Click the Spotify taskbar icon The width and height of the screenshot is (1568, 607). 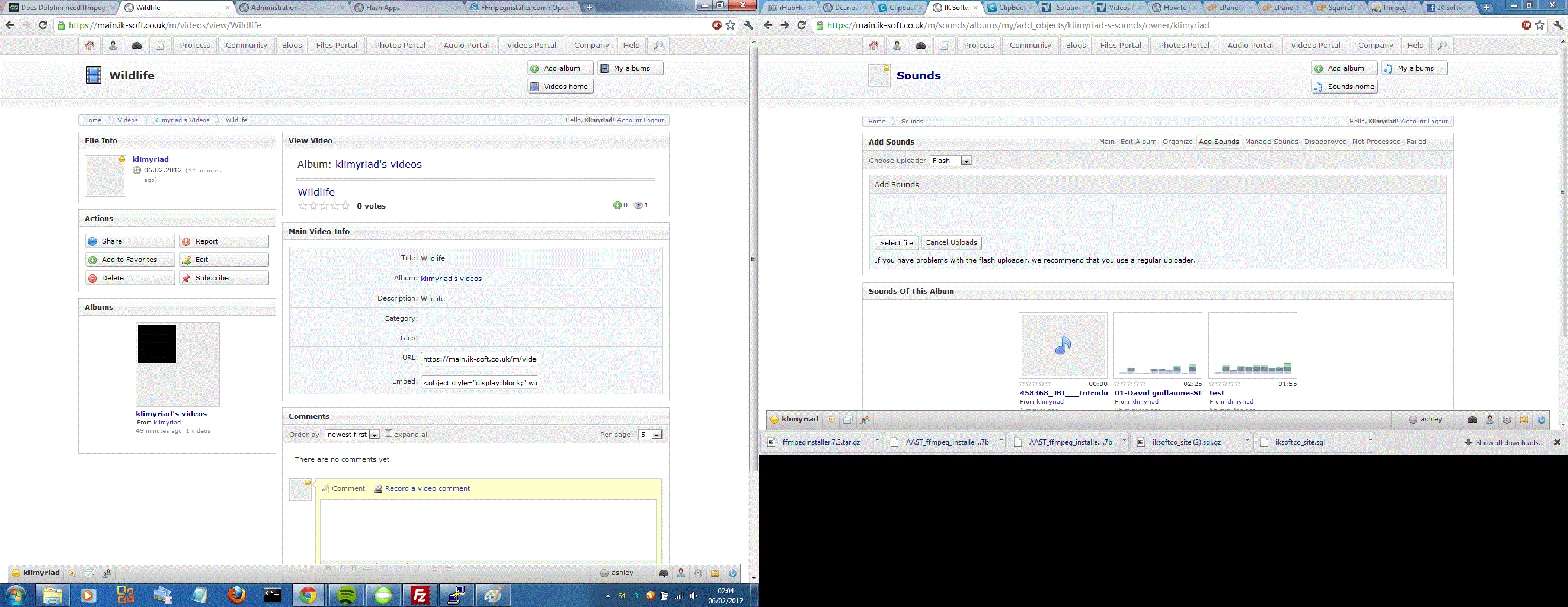[346, 595]
